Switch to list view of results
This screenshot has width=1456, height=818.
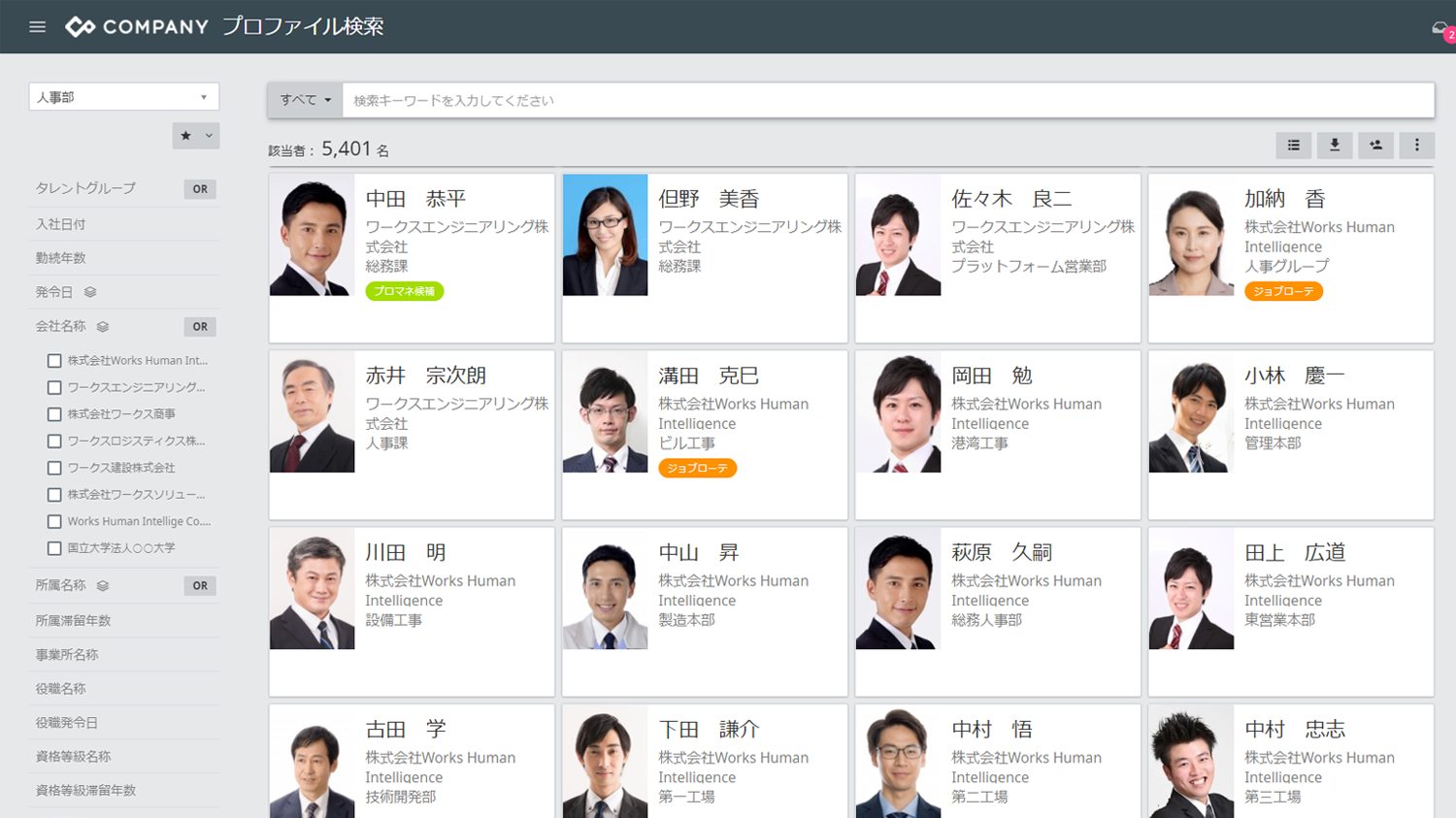pyautogui.click(x=1293, y=145)
